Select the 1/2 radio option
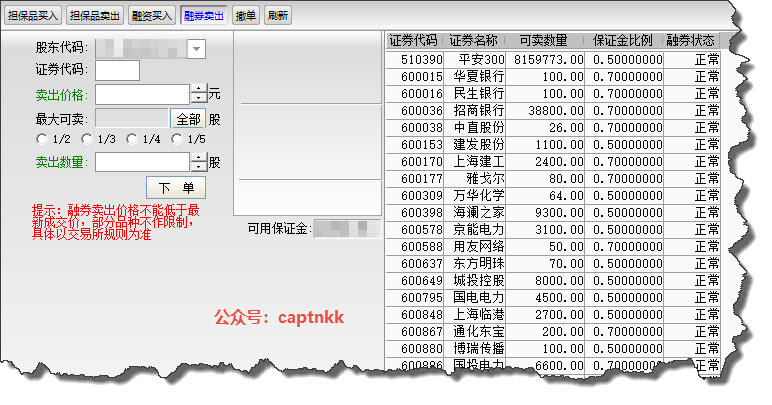772x405 pixels. point(42,139)
